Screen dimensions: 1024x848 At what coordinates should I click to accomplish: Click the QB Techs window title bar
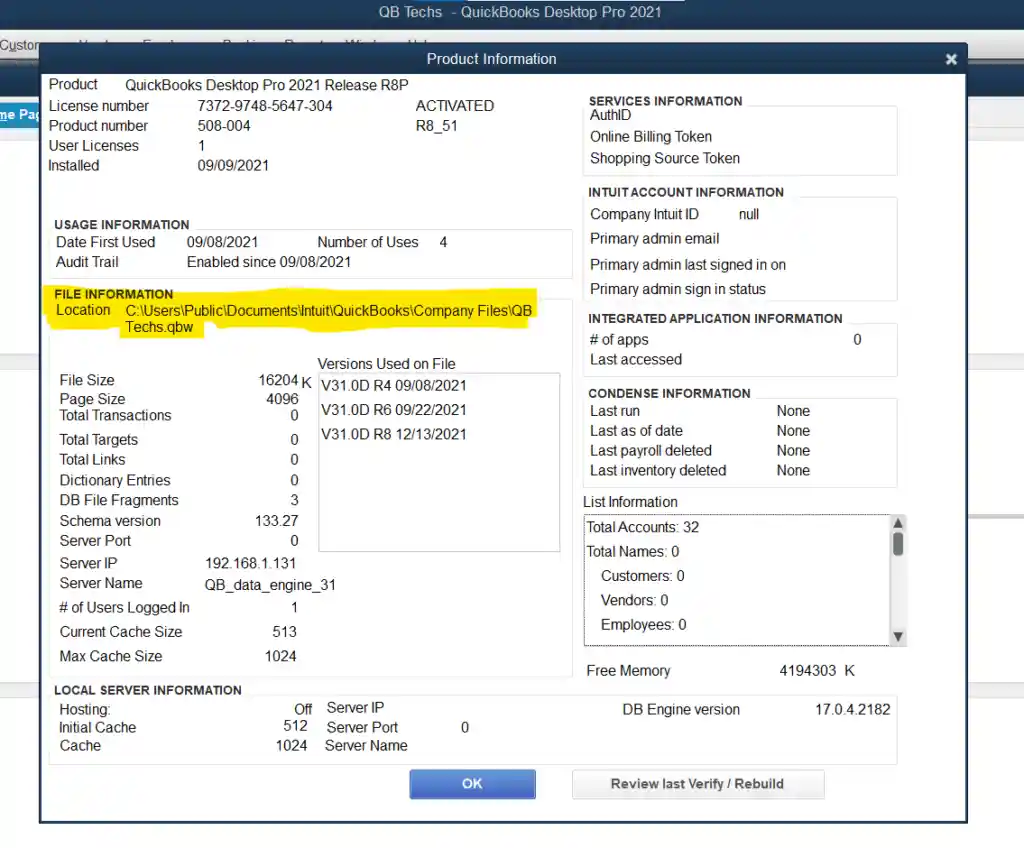(520, 12)
